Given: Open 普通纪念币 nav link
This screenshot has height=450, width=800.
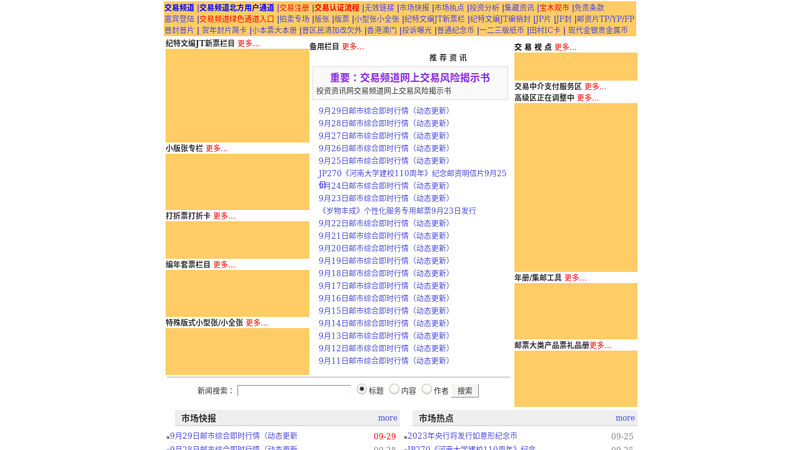Looking at the screenshot, I should [x=456, y=30].
